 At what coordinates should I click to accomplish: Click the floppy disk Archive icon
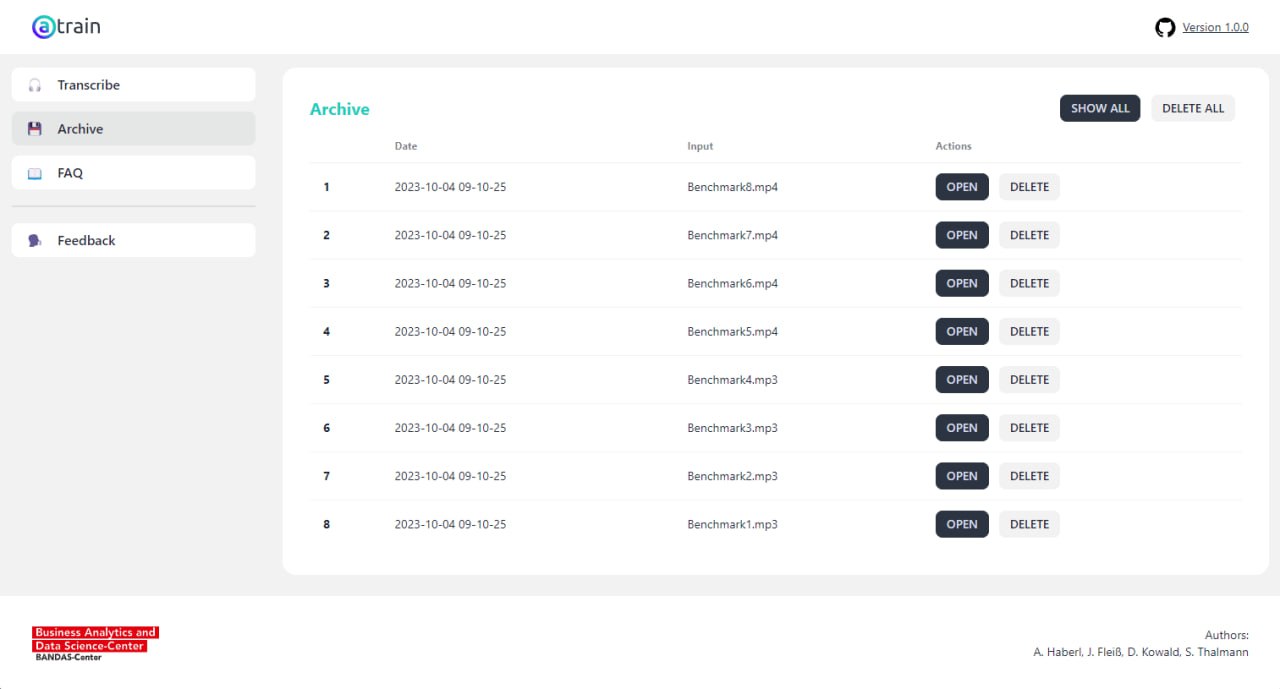(x=35, y=129)
